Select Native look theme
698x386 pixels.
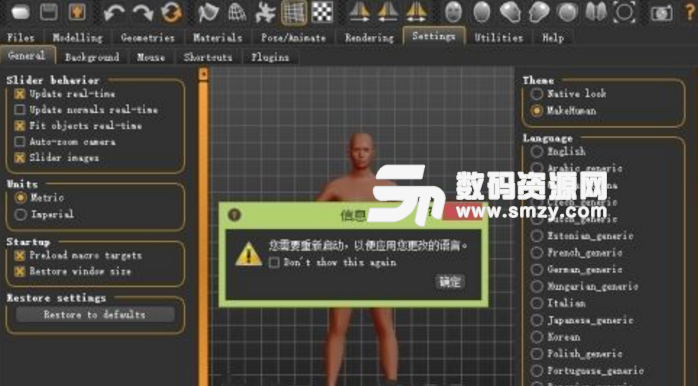537,94
